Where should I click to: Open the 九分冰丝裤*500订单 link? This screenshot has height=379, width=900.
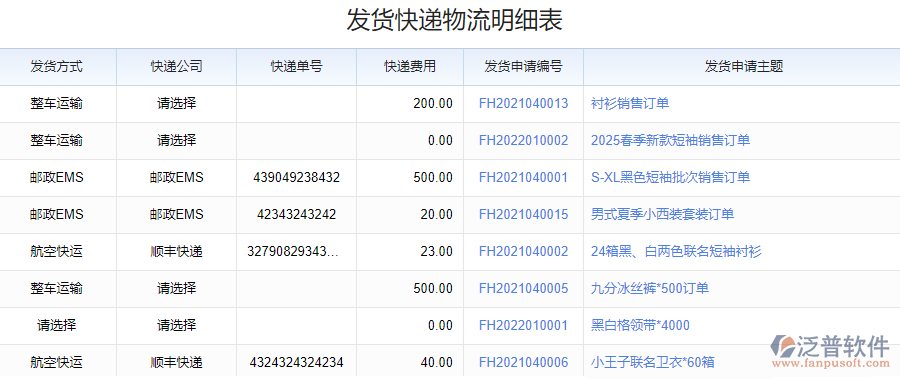(x=650, y=288)
